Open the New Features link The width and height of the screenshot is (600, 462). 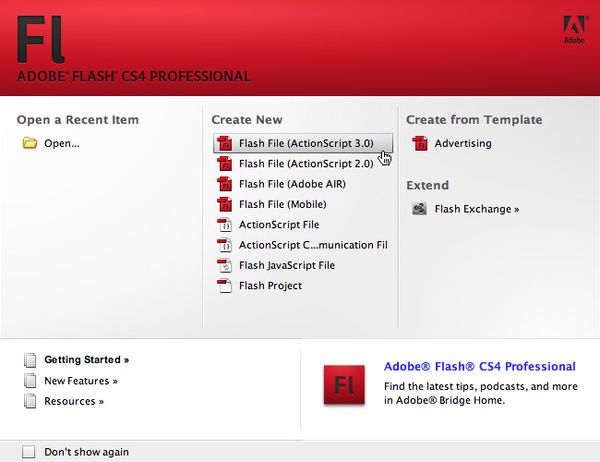(80, 381)
